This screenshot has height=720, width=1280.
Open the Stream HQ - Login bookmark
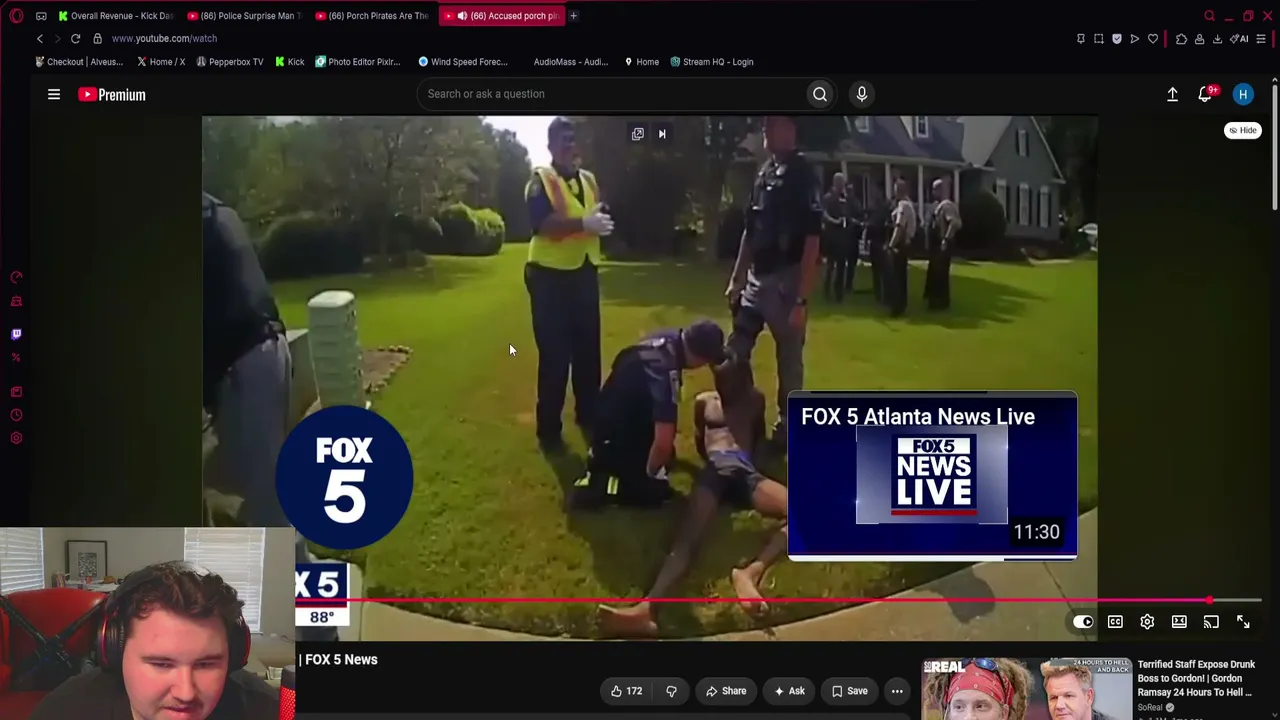coord(712,62)
